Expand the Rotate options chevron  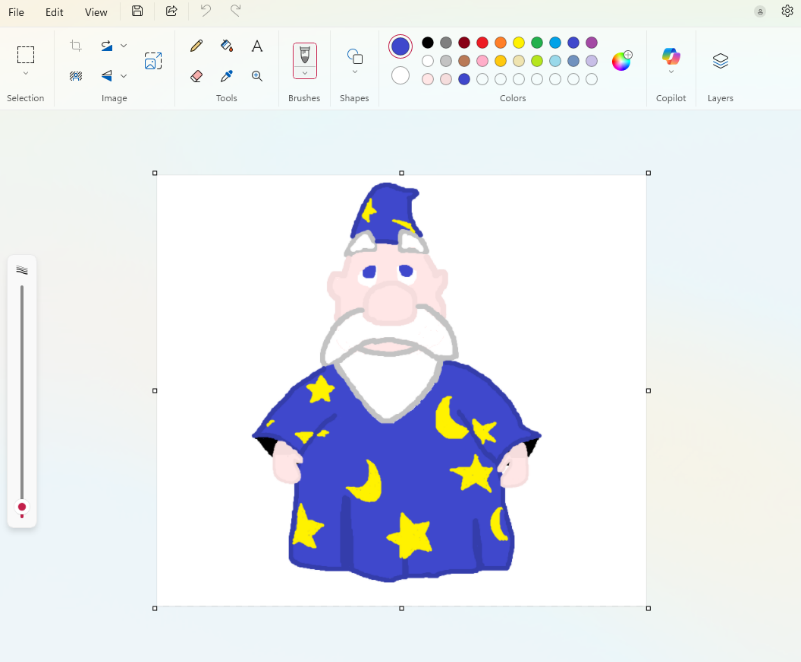pyautogui.click(x=124, y=46)
